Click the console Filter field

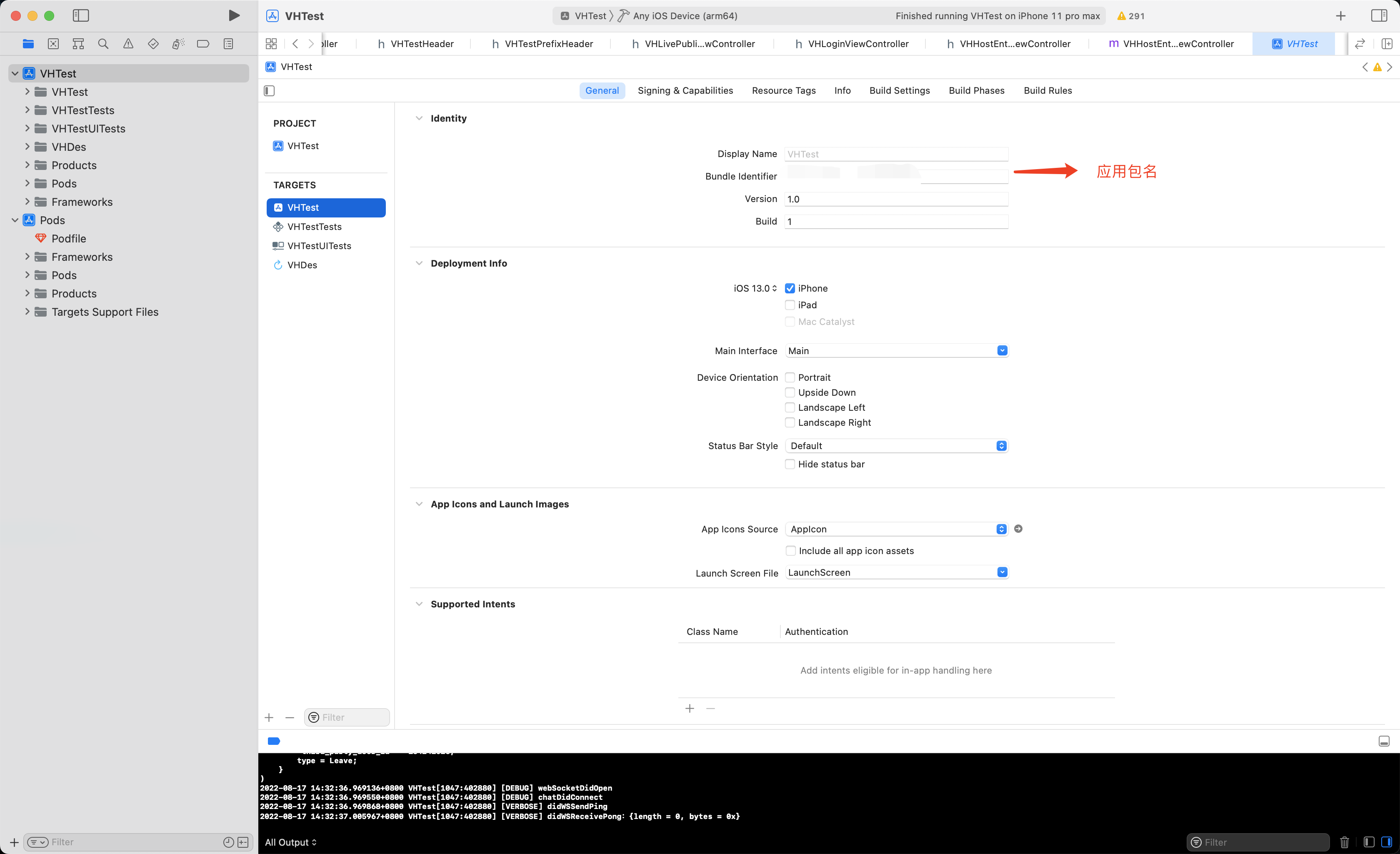1258,842
